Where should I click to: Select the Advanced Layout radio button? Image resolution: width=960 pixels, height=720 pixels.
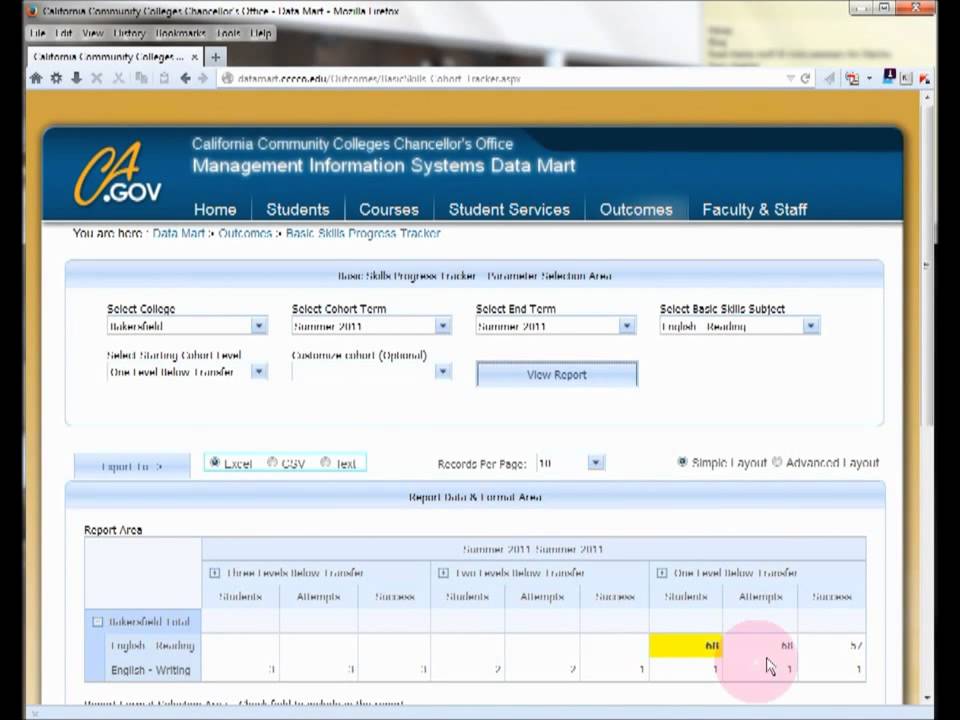[x=777, y=462]
